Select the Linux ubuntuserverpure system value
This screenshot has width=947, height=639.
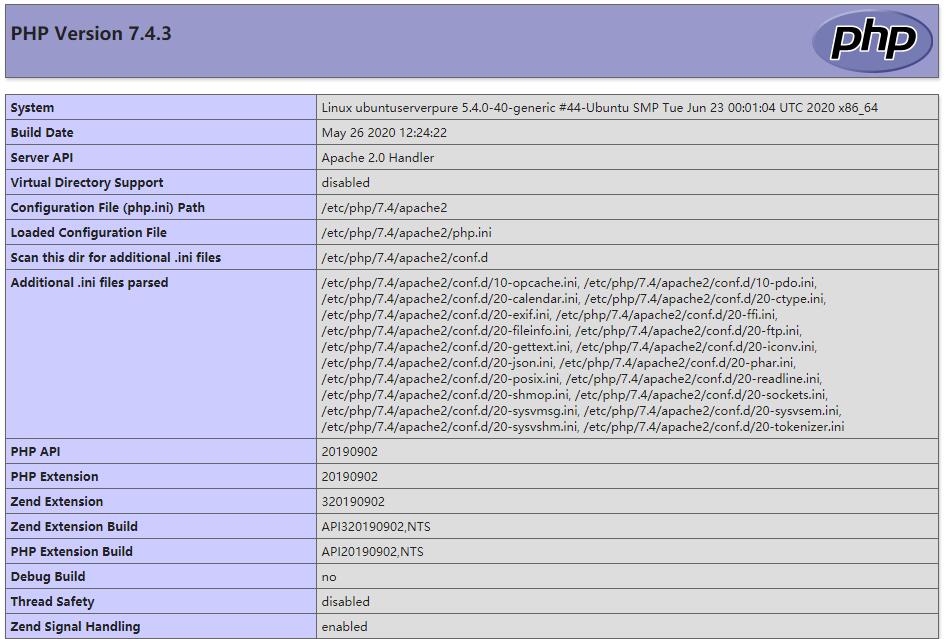599,108
